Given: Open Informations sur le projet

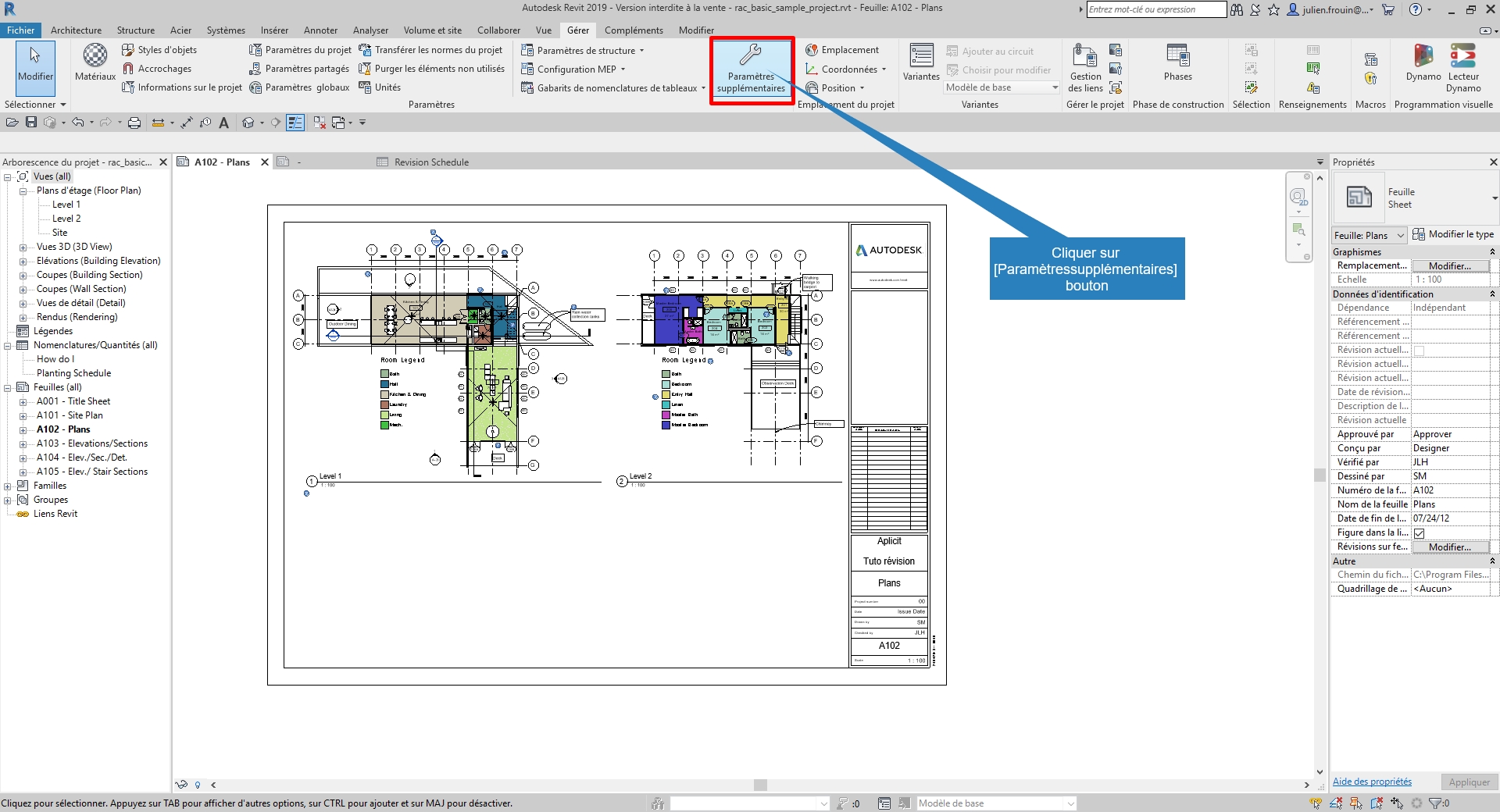Looking at the screenshot, I should point(182,87).
